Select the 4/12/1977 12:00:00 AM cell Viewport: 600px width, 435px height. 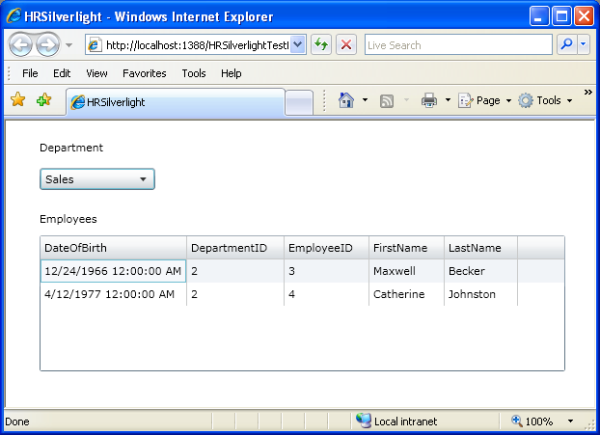tap(113, 294)
